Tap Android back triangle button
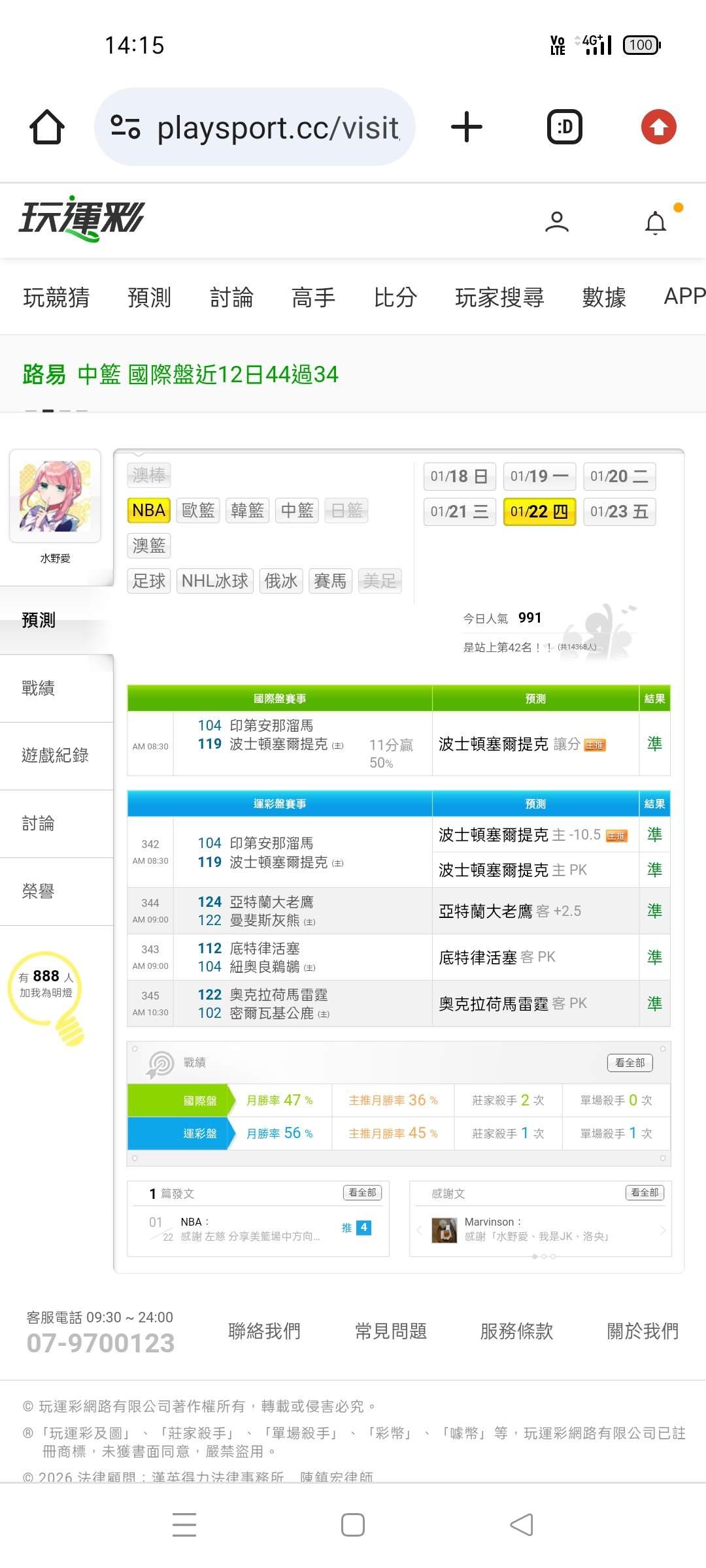This screenshot has width=706, height=1568. 522,1525
